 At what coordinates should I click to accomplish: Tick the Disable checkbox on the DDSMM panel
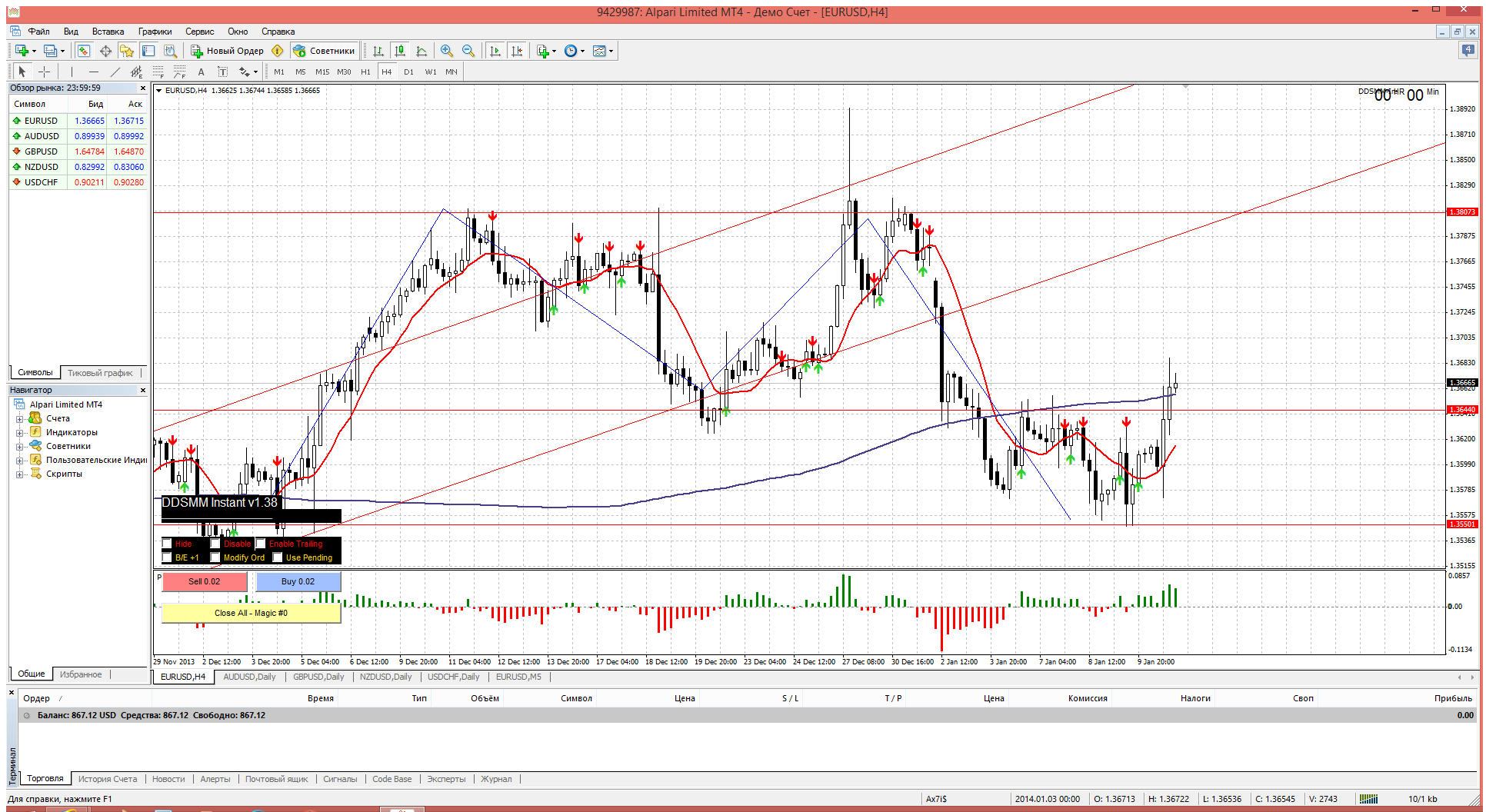coord(215,544)
